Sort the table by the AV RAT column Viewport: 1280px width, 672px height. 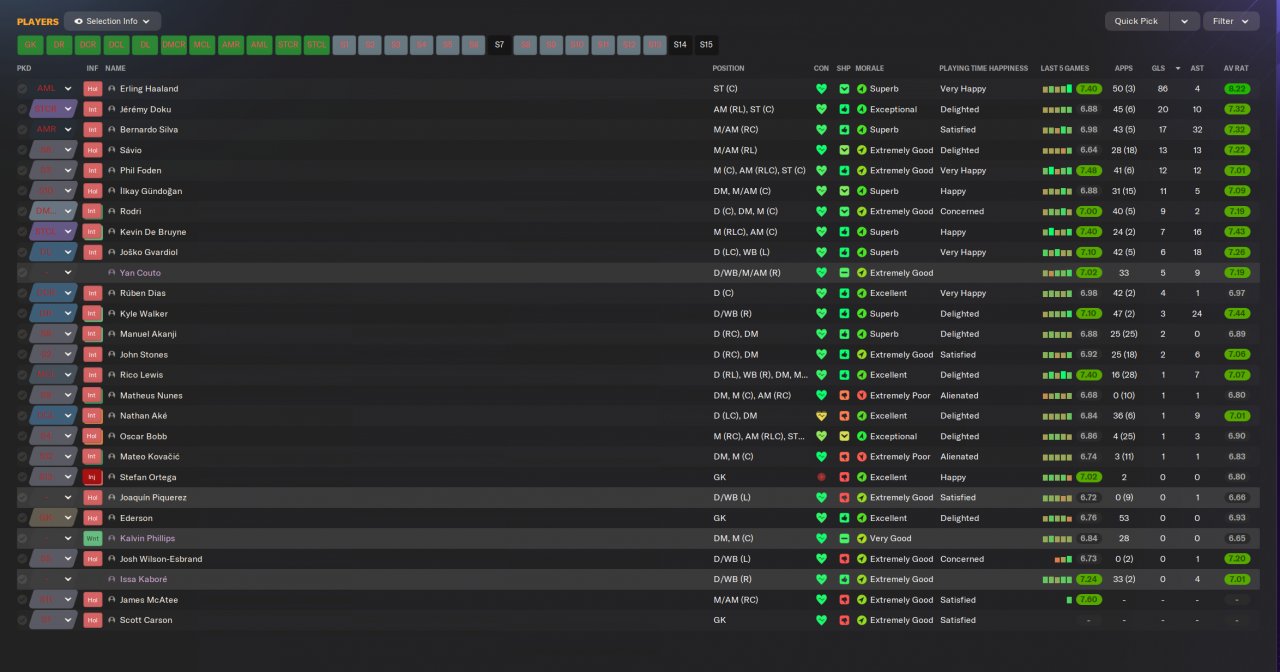click(1237, 69)
